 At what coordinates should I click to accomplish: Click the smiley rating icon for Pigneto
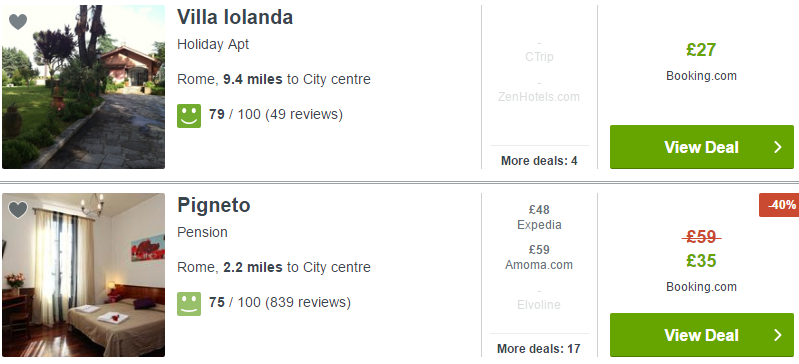point(189,304)
